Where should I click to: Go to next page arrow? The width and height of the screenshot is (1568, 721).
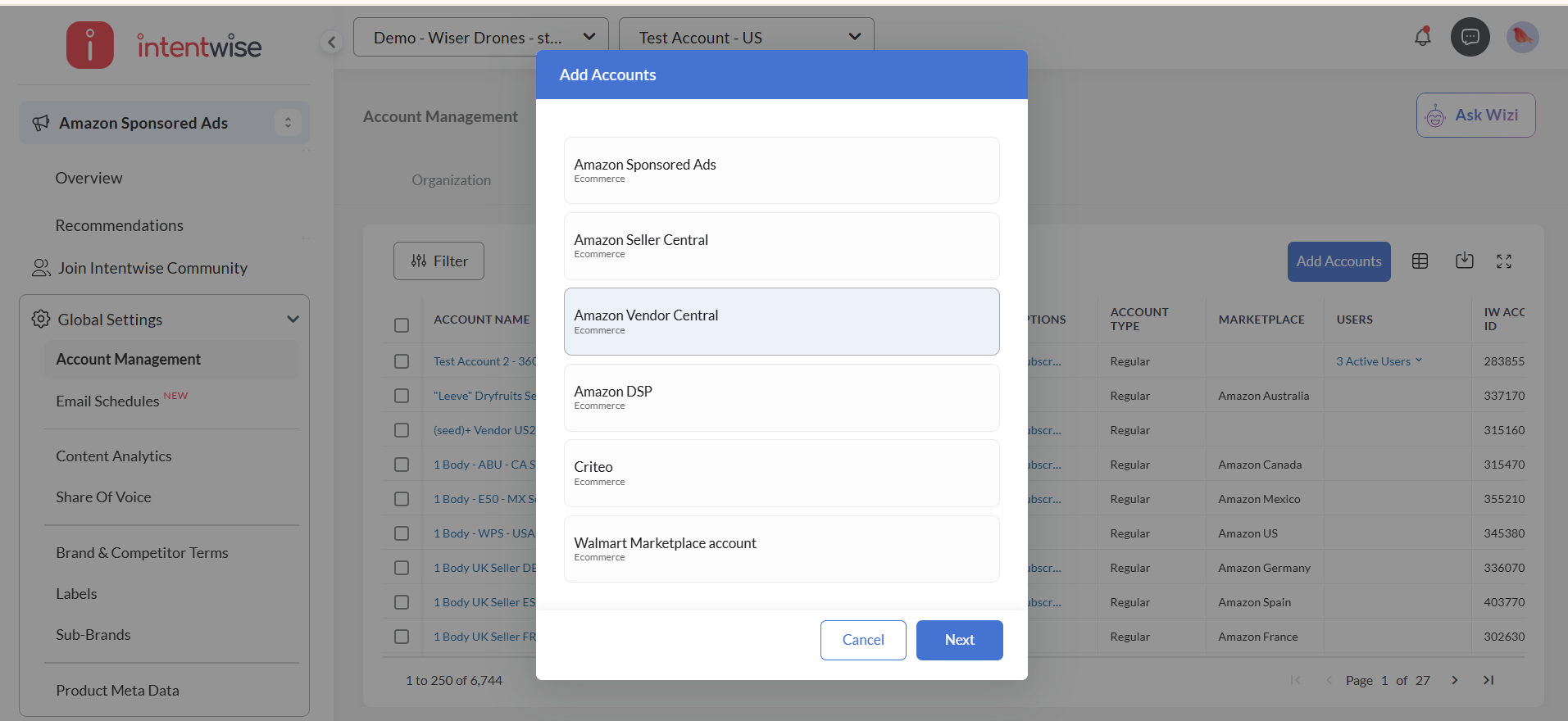(x=1454, y=680)
